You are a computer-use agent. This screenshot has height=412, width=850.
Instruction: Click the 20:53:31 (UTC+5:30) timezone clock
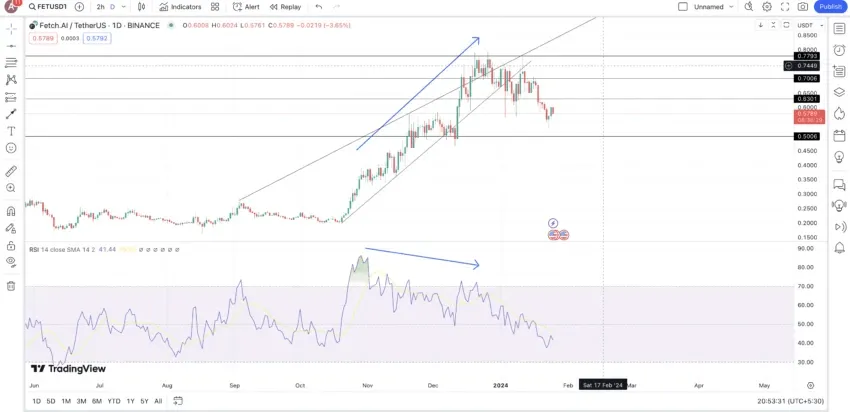point(790,401)
